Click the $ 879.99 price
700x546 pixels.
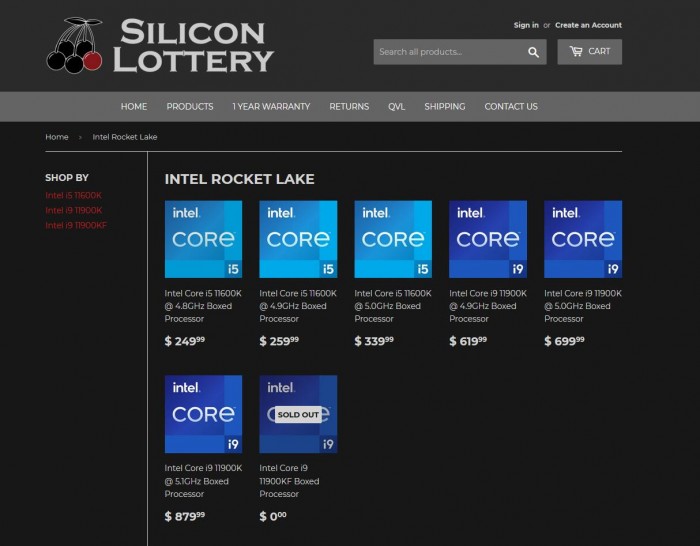pyautogui.click(x=185, y=517)
